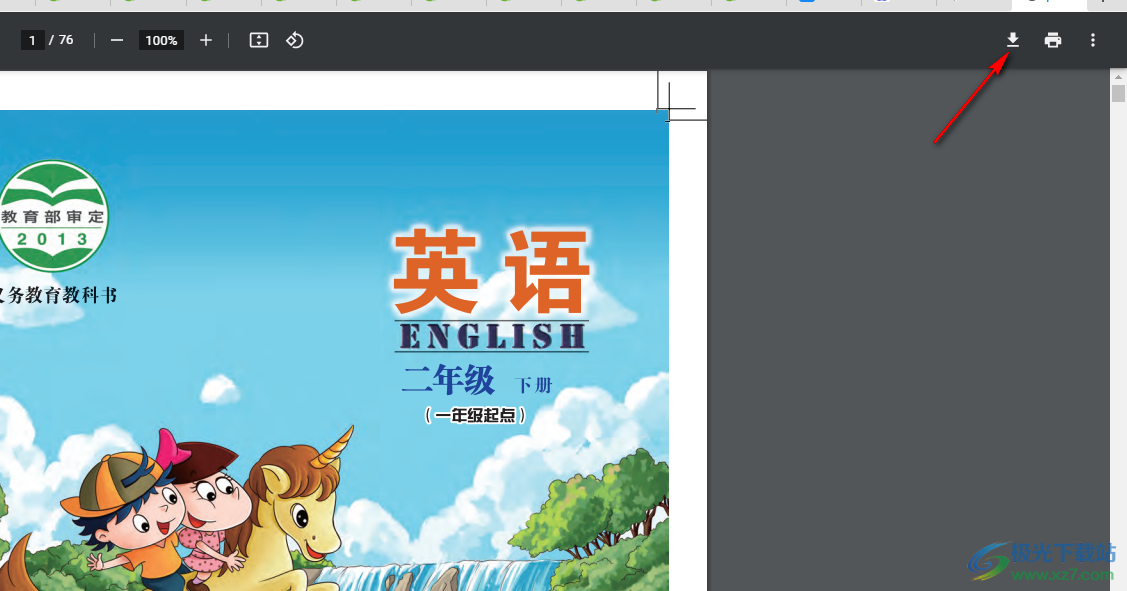Open the three-dot more actions menu
Viewport: 1127px width, 591px height.
click(x=1092, y=40)
